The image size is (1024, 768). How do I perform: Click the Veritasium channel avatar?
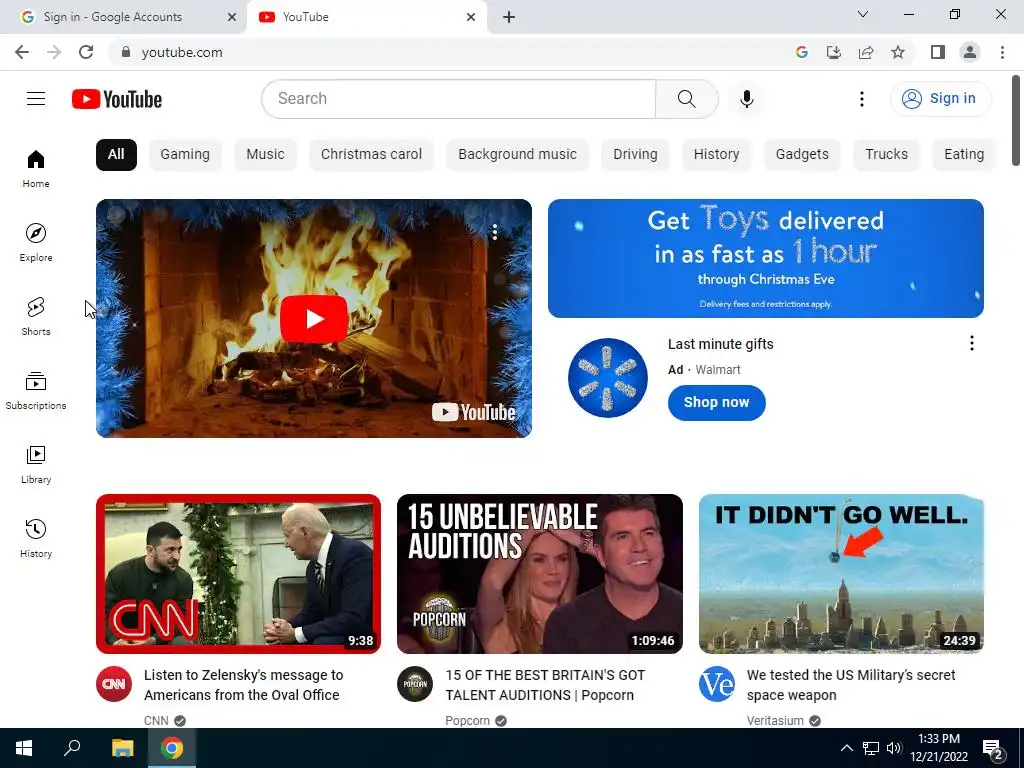click(x=716, y=684)
